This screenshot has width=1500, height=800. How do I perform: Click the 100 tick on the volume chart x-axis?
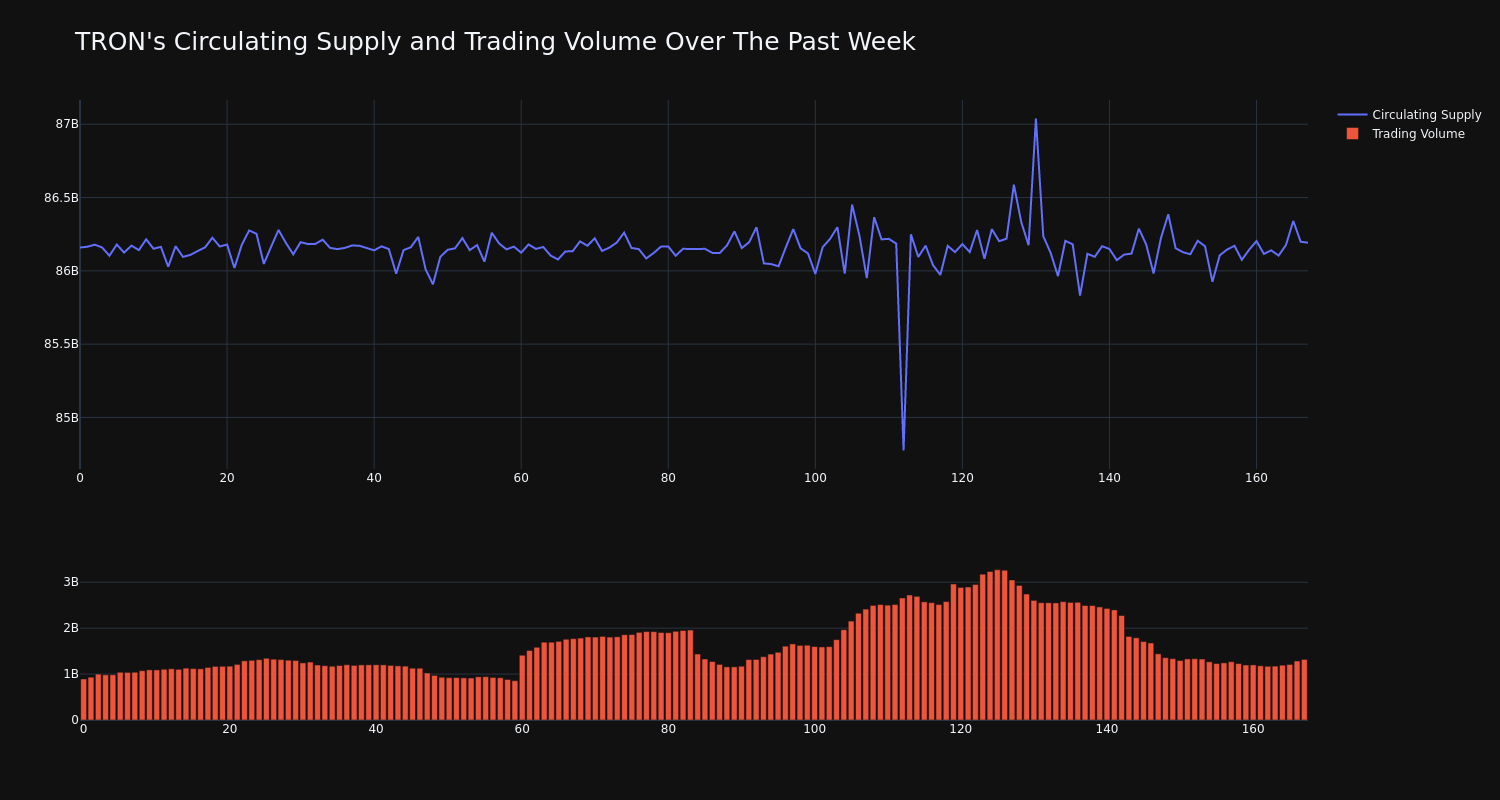coord(815,729)
